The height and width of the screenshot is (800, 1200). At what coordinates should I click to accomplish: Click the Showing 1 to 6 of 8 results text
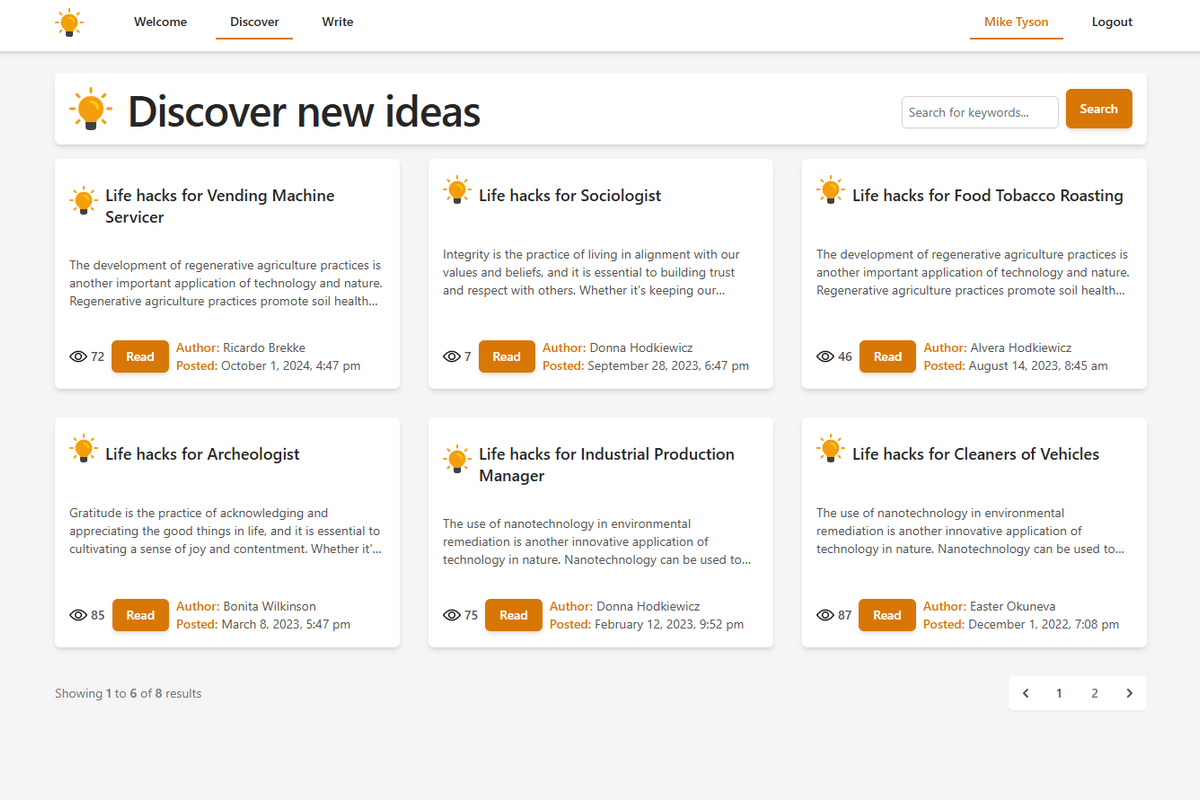(x=128, y=693)
